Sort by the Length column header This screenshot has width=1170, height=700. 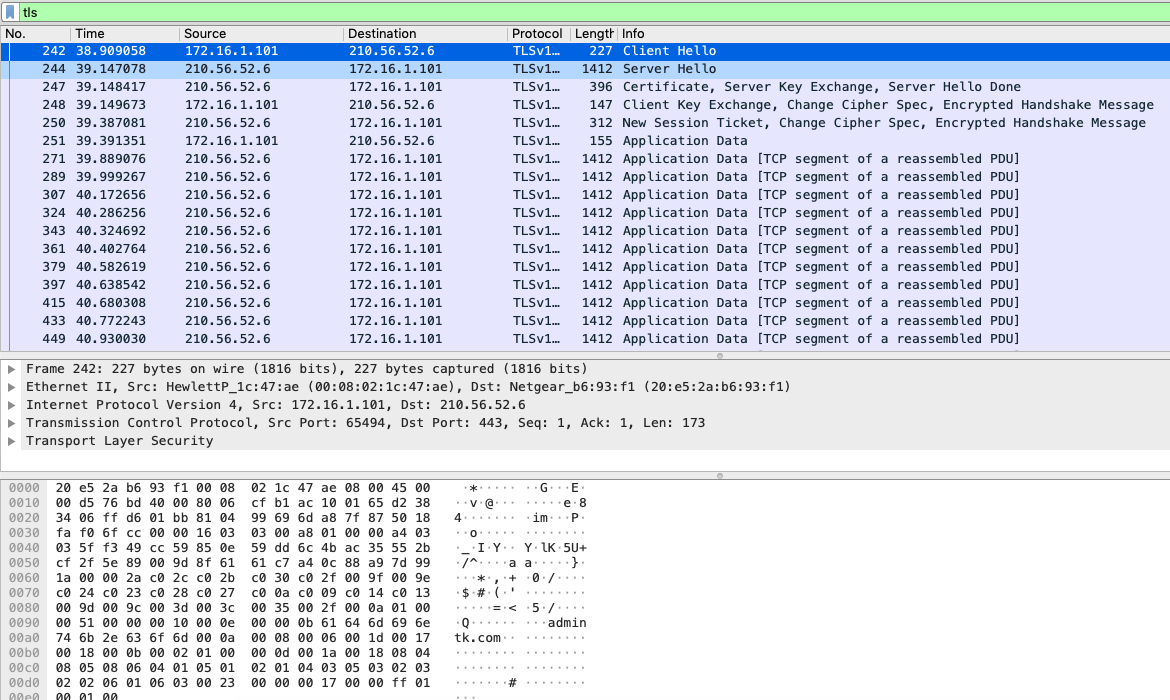coord(593,34)
